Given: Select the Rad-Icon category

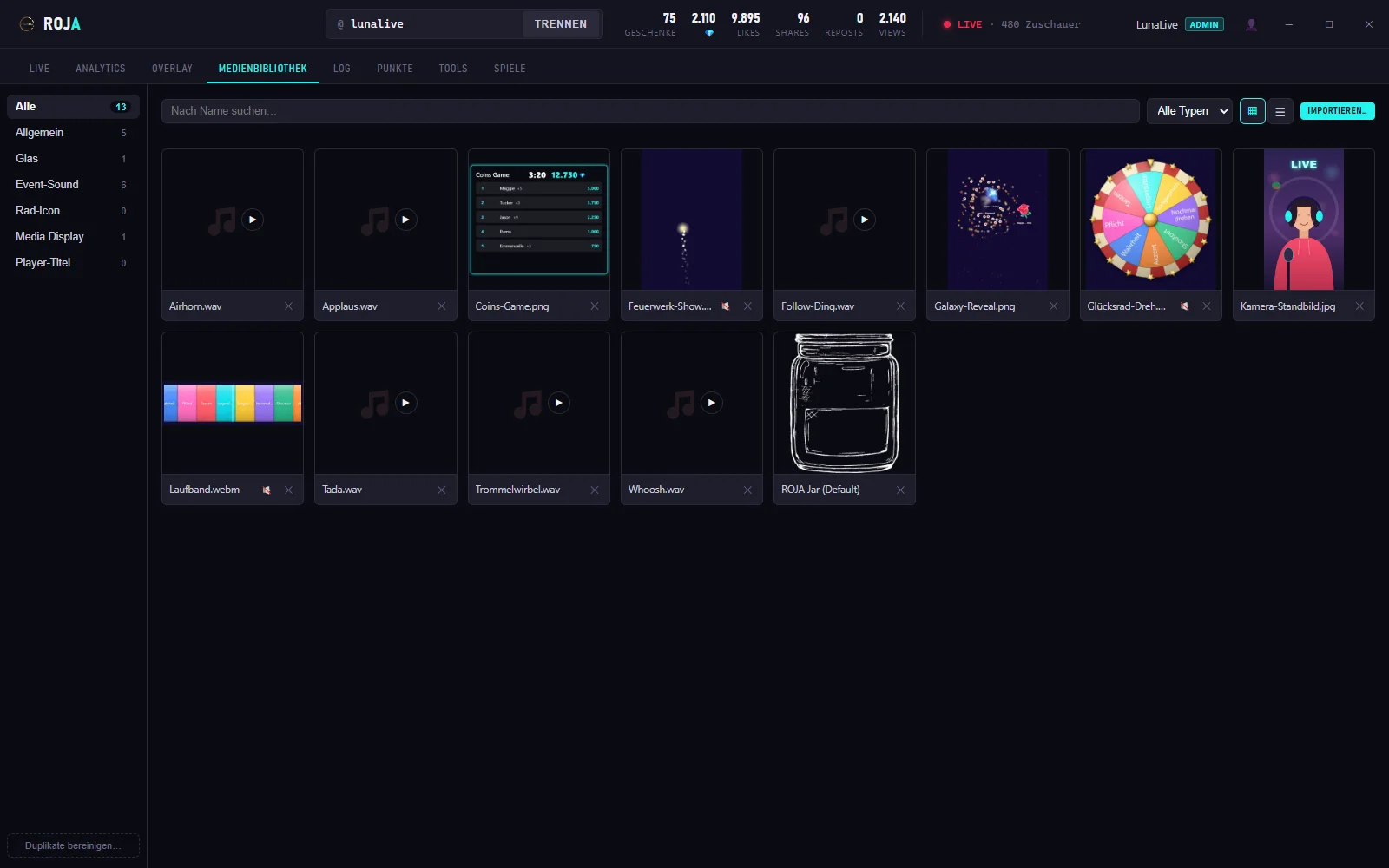Looking at the screenshot, I should [73, 211].
